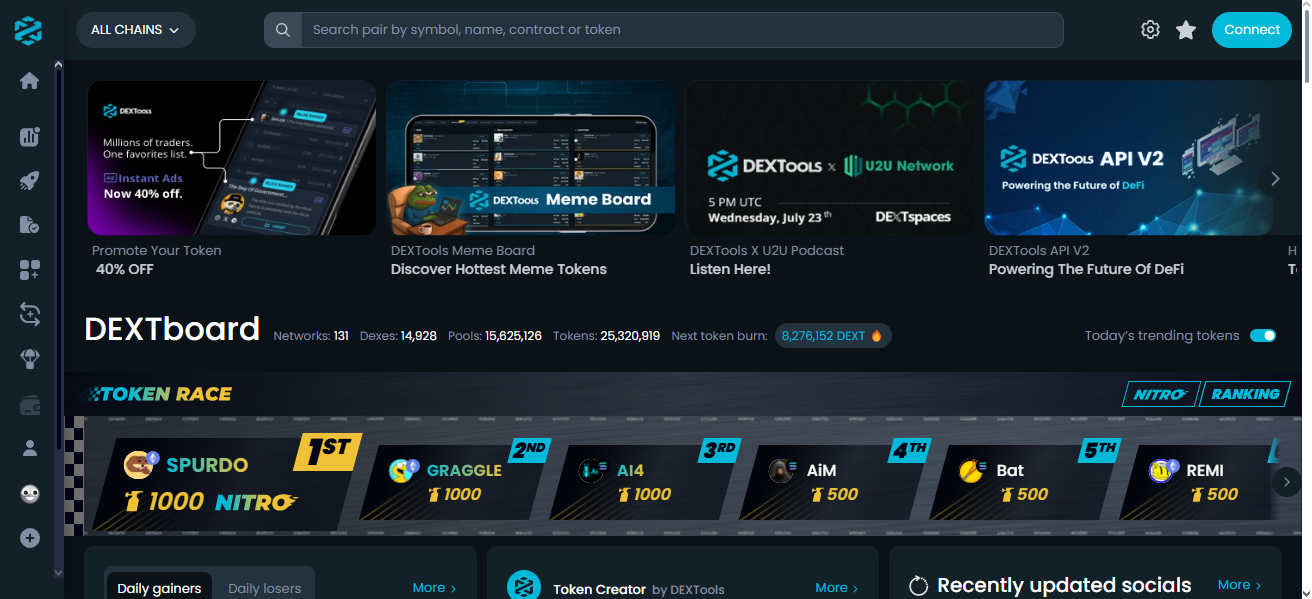Open settings gear icon in header
1312x599 pixels.
pyautogui.click(x=1150, y=30)
